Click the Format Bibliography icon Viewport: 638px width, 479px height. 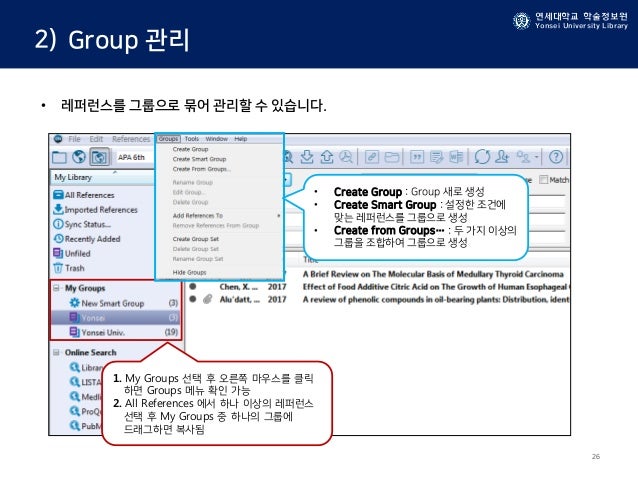tap(437, 157)
